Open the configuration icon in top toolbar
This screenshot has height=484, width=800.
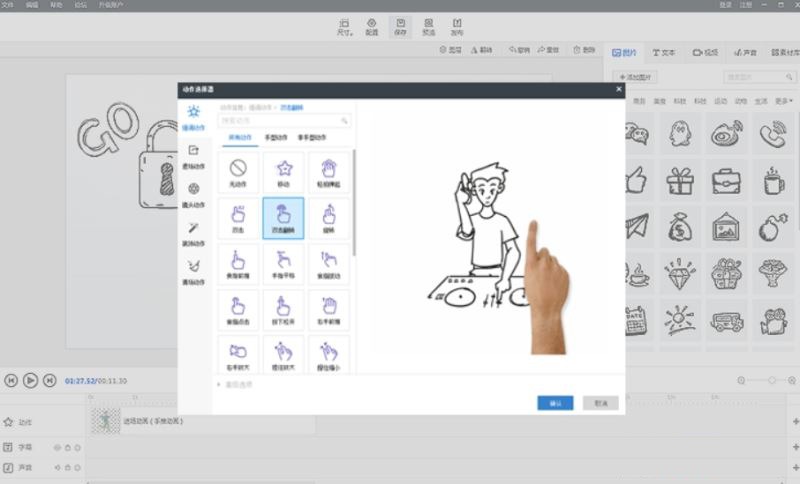[x=372, y=27]
